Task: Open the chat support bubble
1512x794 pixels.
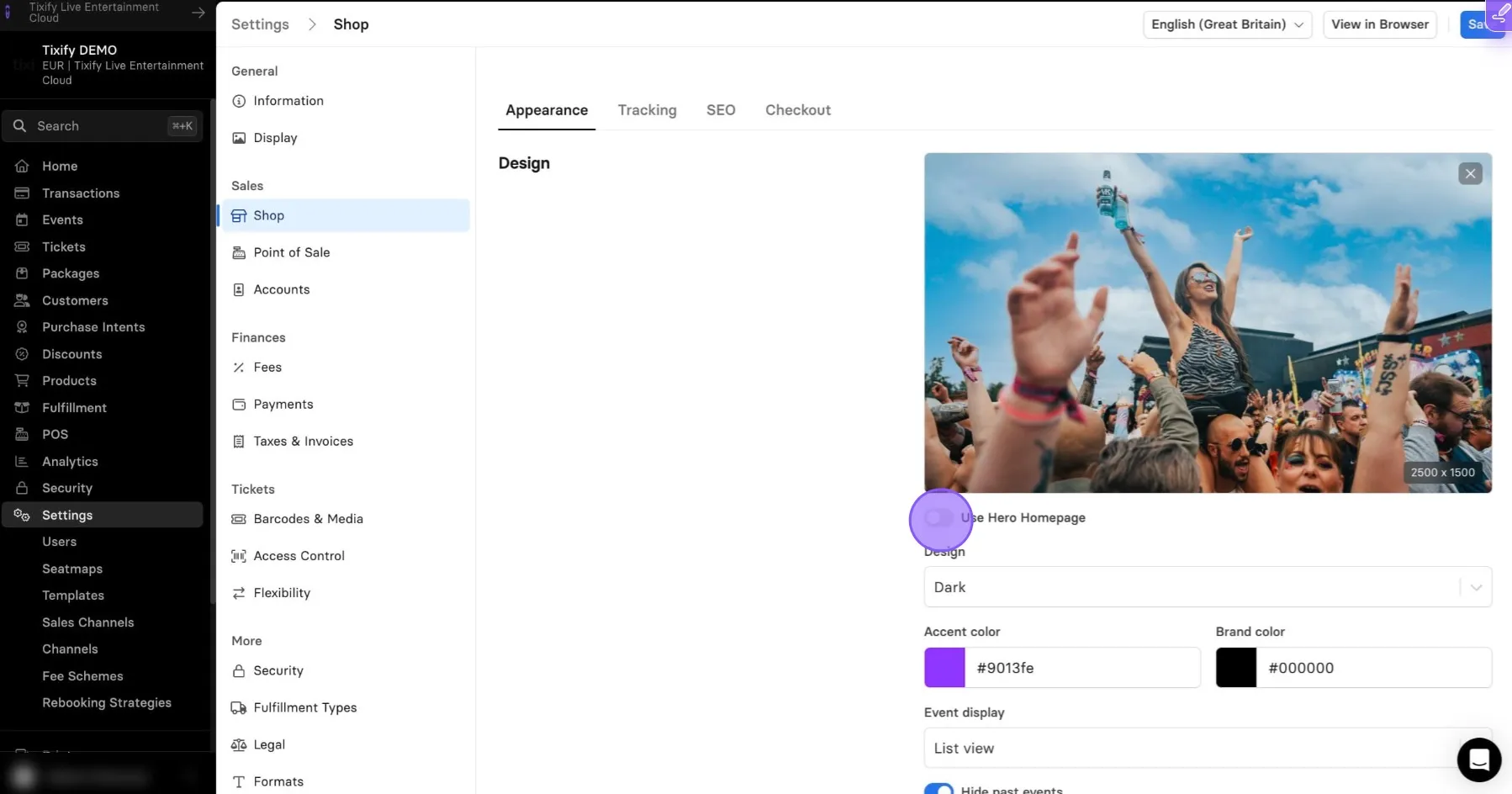Action: (1479, 760)
